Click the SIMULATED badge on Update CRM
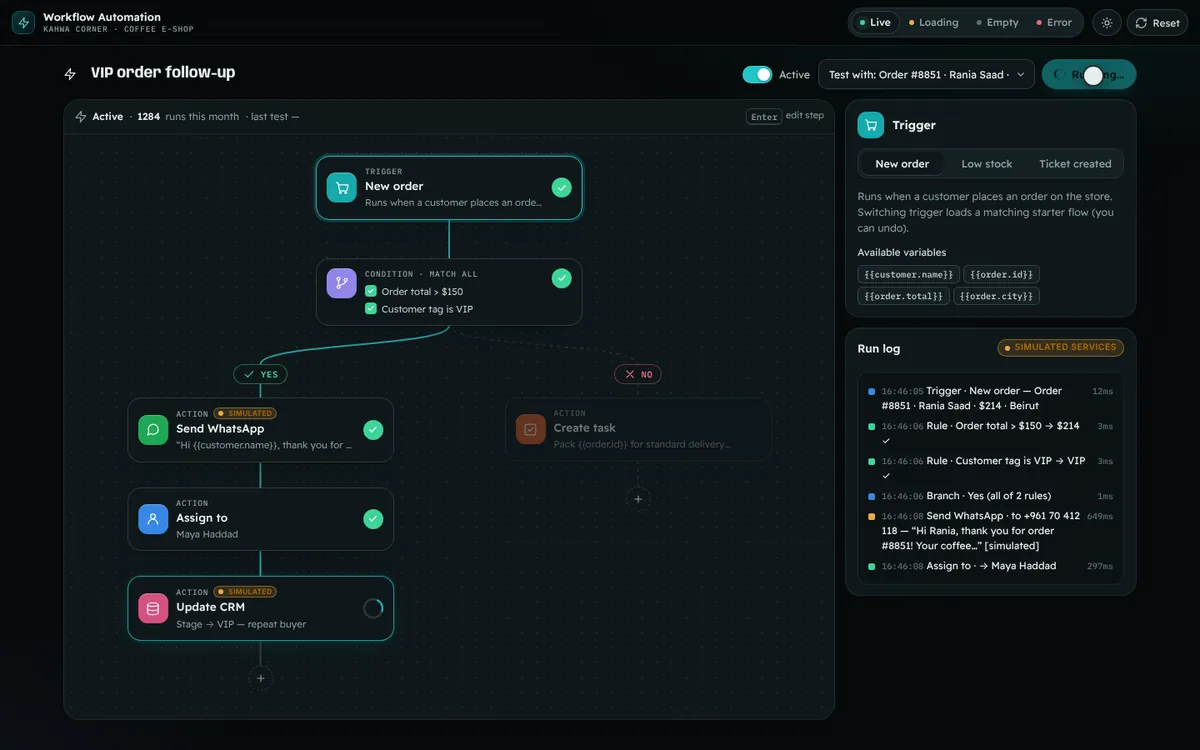Viewport: 1200px width, 750px height. tap(245, 592)
